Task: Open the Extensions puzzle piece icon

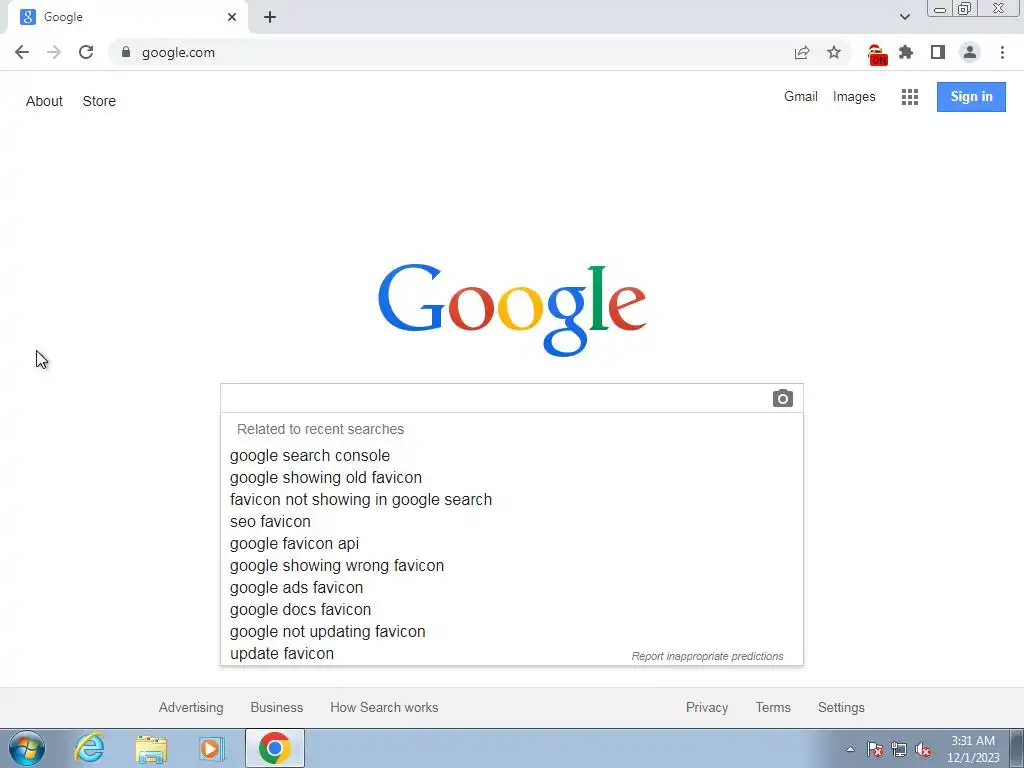Action: click(x=906, y=52)
